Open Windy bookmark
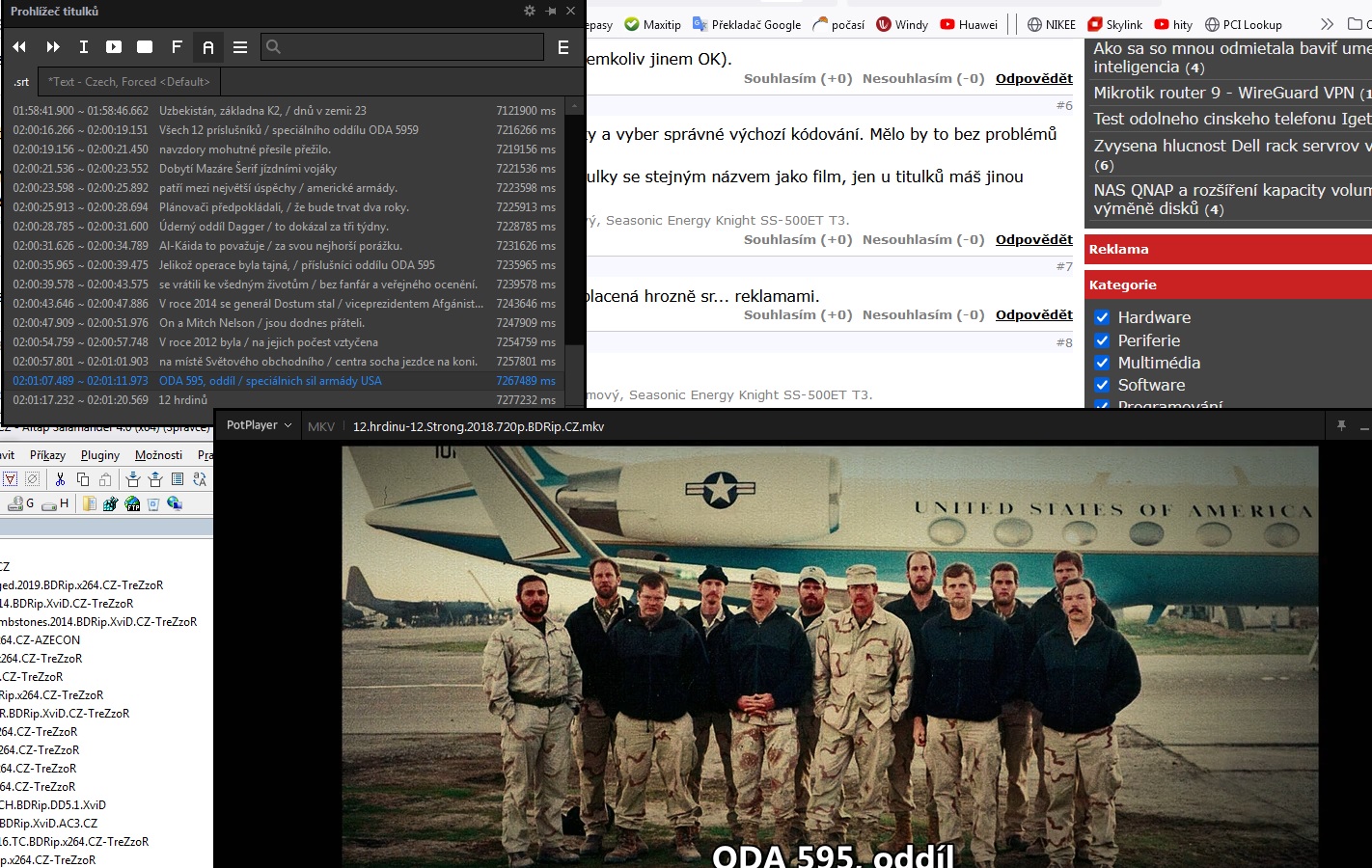Screen dimensions: 1372x868 click(902, 24)
